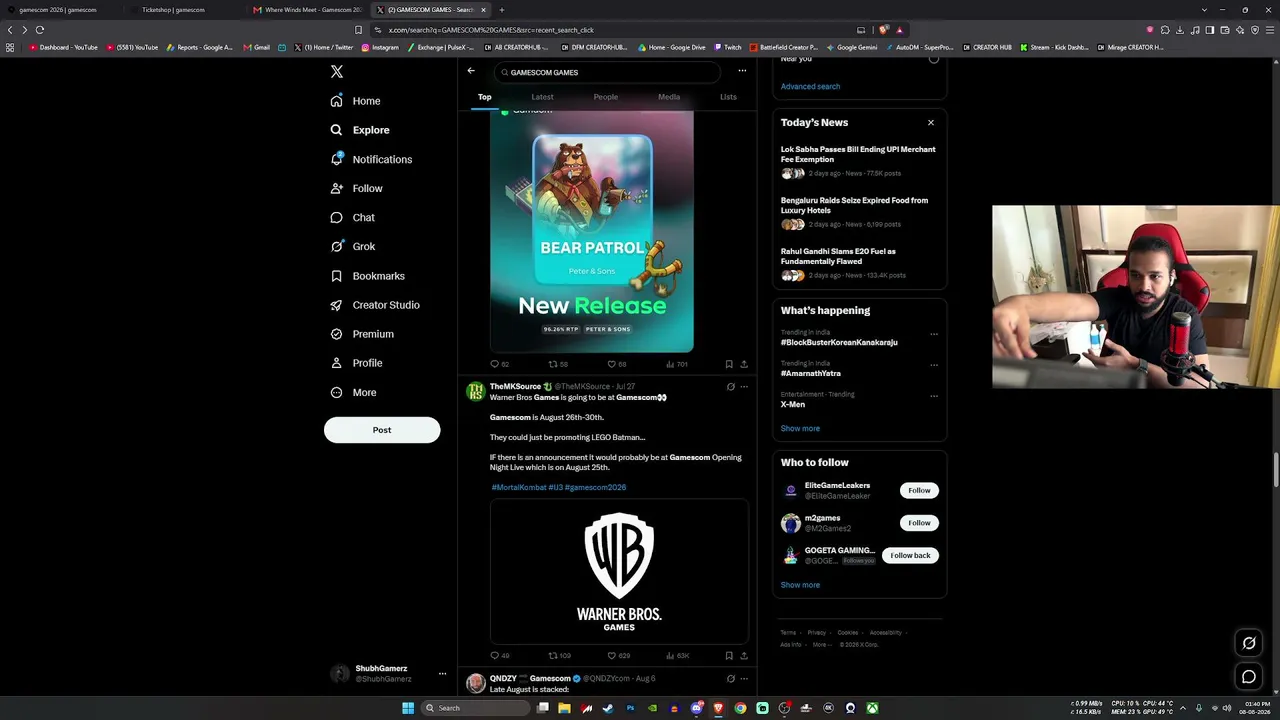Viewport: 1280px width, 720px height.
Task: Bookmark the Bear Patrol post
Action: tap(729, 364)
